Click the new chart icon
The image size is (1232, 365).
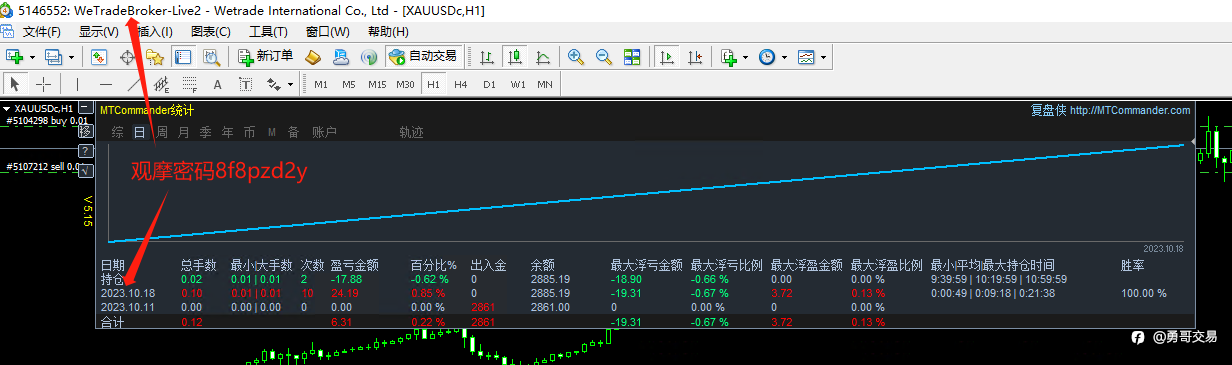15,57
